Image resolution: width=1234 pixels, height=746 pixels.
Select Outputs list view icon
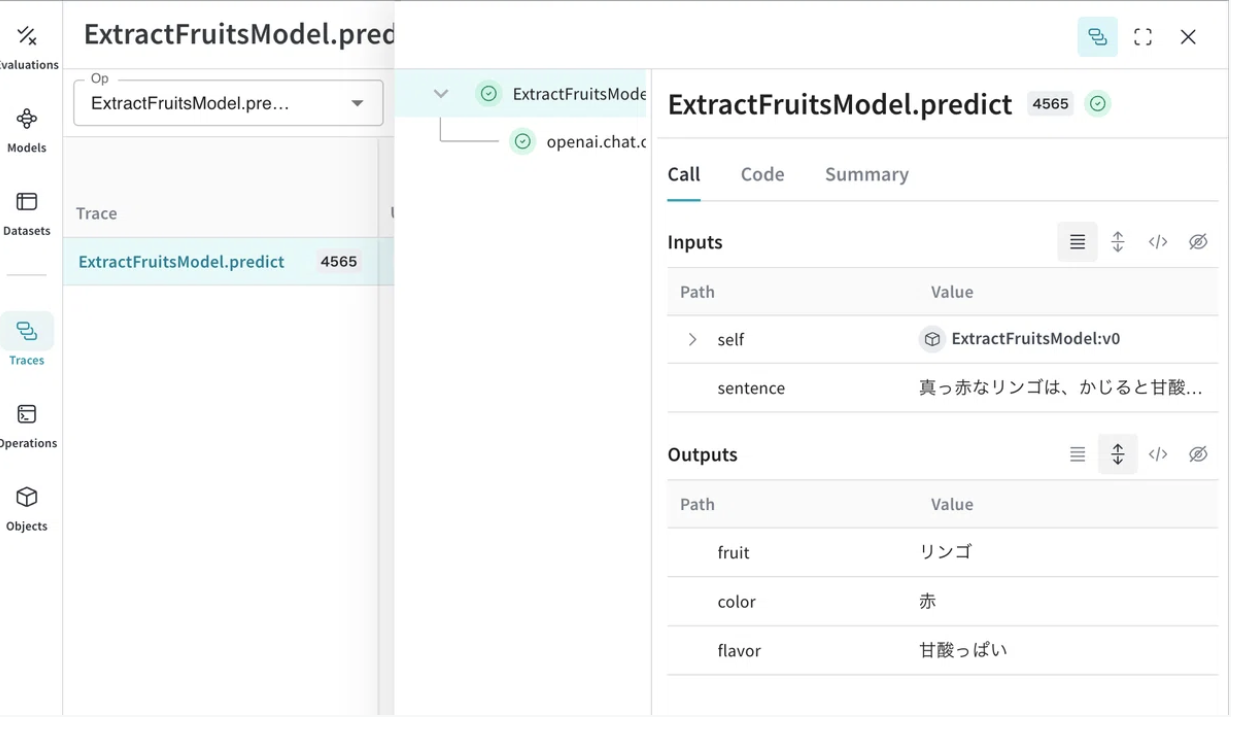click(x=1077, y=454)
